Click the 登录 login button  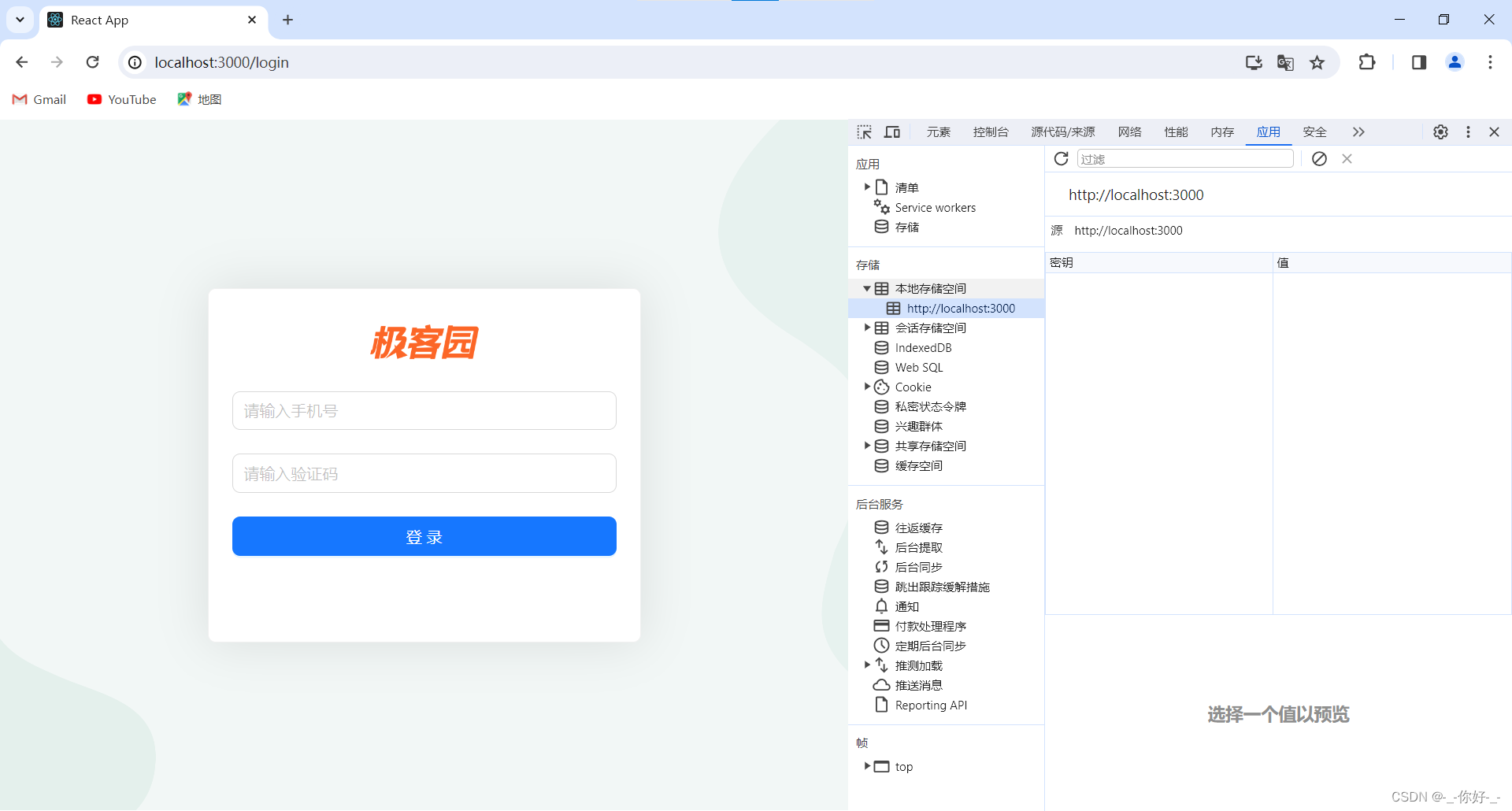pyautogui.click(x=424, y=536)
